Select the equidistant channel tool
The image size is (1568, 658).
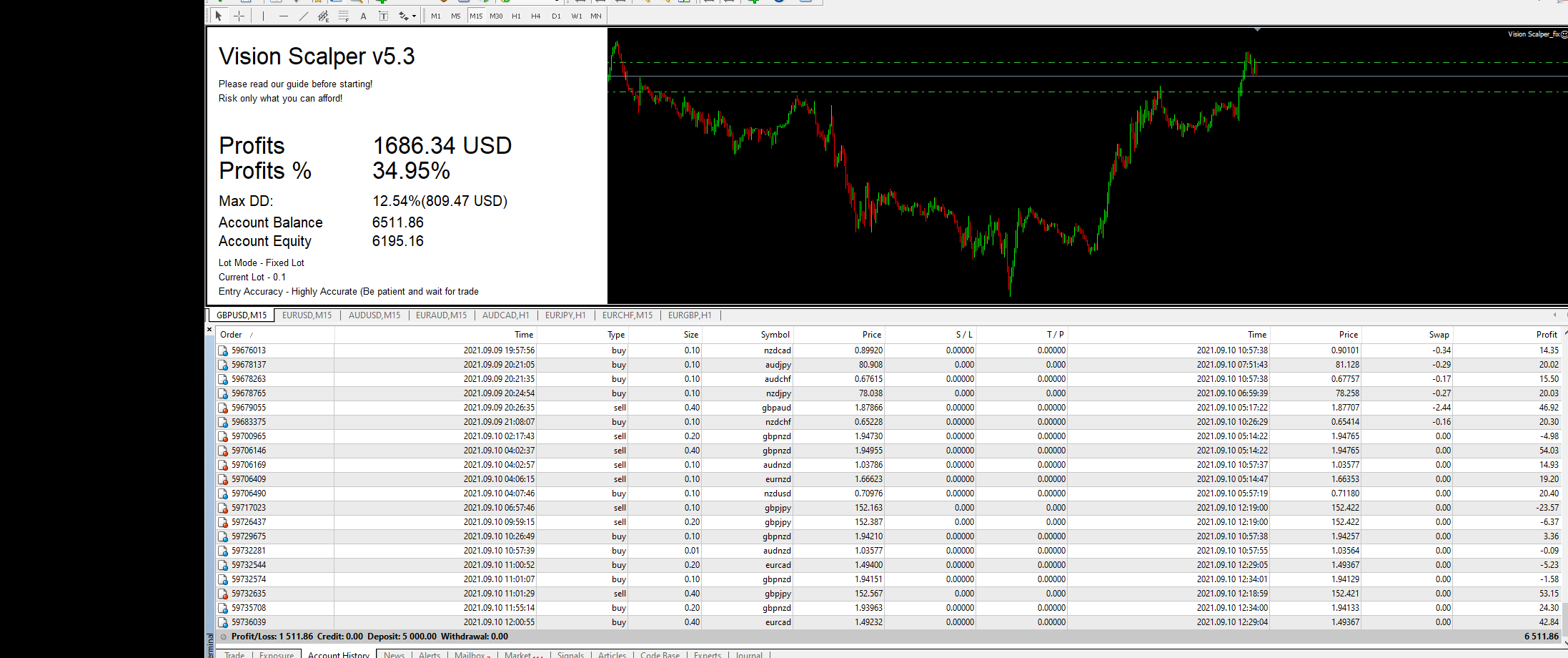tap(323, 16)
